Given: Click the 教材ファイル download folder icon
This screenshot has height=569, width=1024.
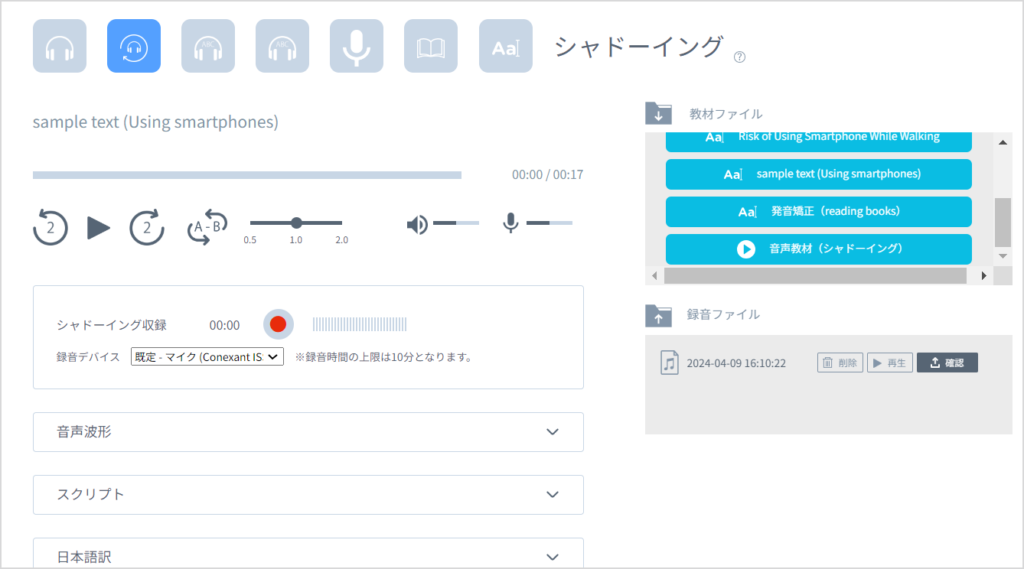Looking at the screenshot, I should tap(658, 113).
